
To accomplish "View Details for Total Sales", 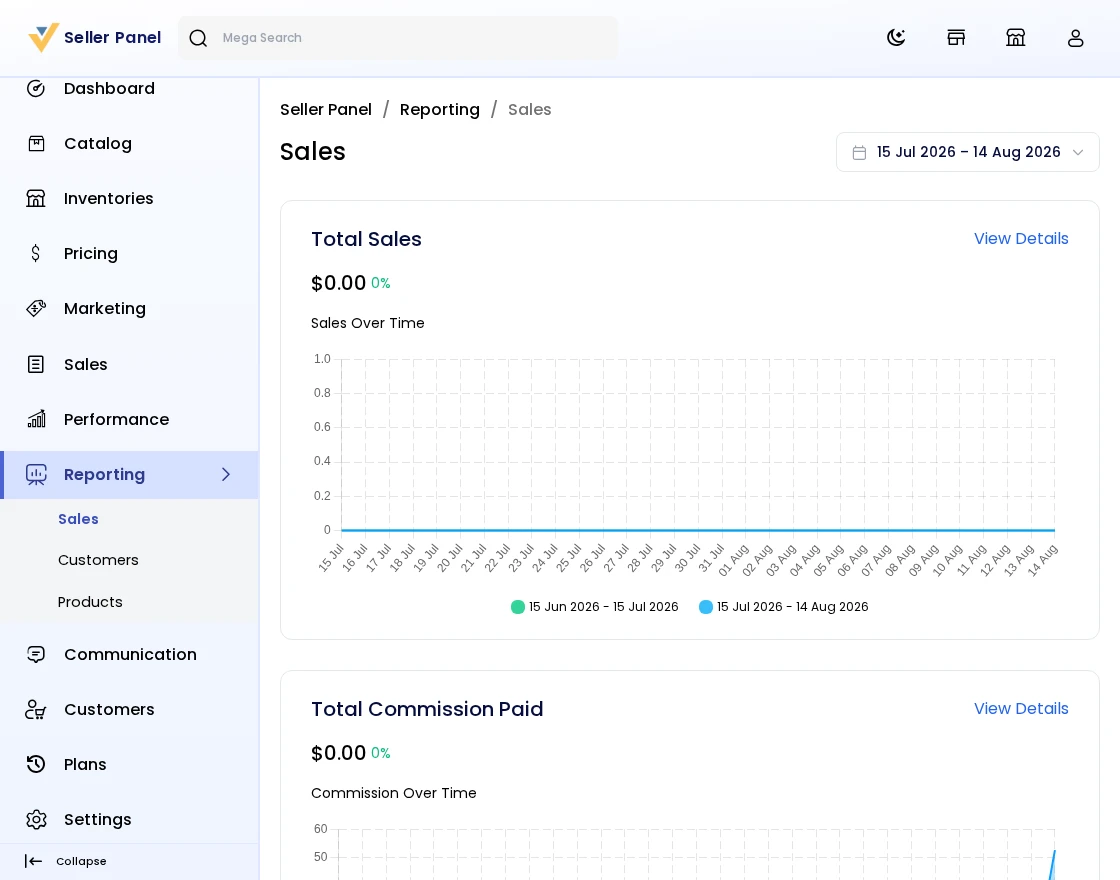I will (x=1021, y=239).
